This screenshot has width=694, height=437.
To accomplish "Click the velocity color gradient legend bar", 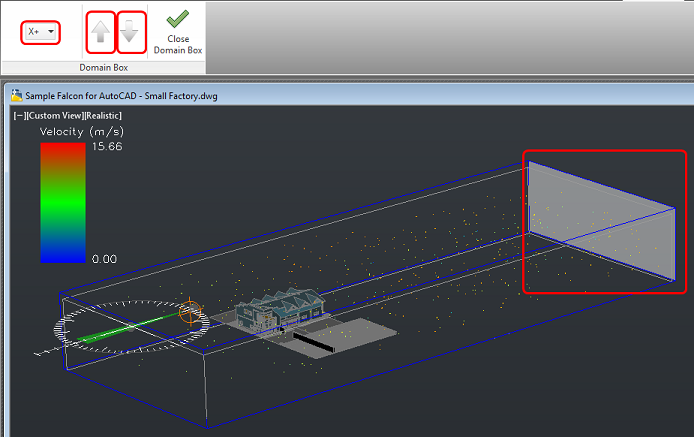I will tap(63, 203).
